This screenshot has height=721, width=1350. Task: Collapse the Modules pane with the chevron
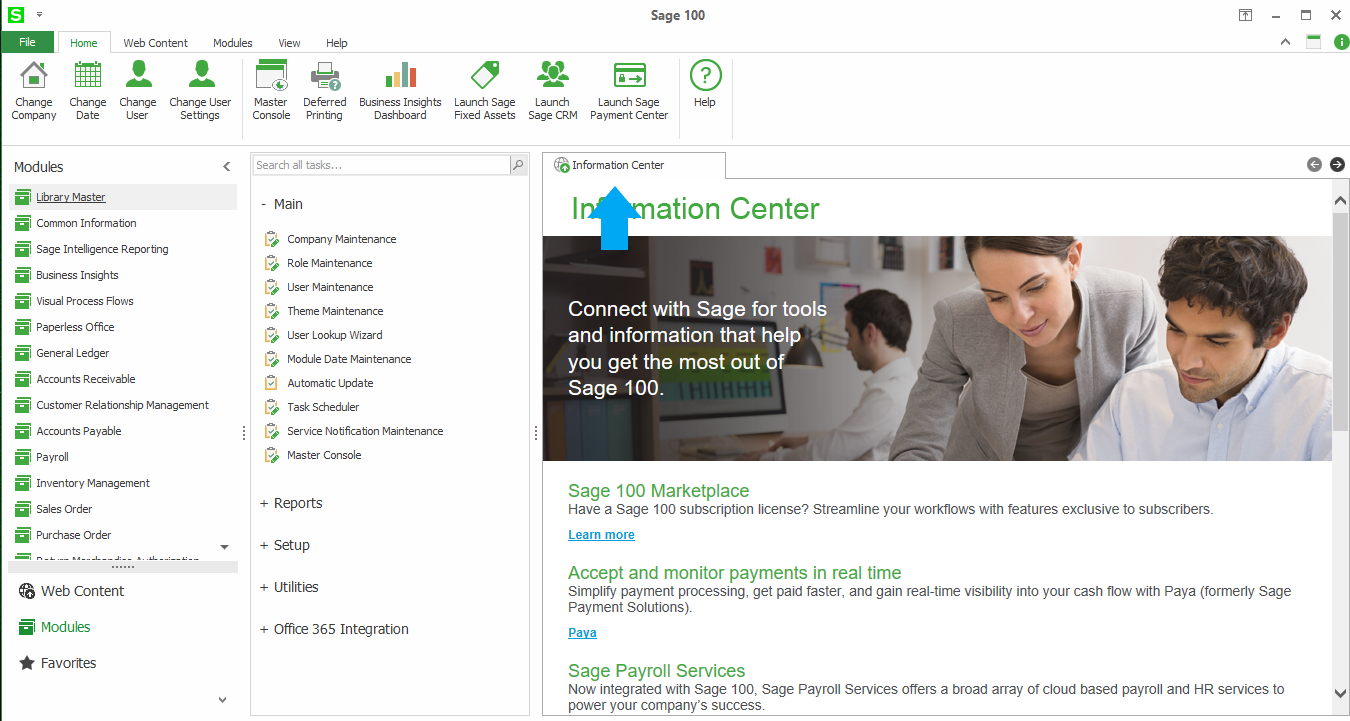click(227, 167)
